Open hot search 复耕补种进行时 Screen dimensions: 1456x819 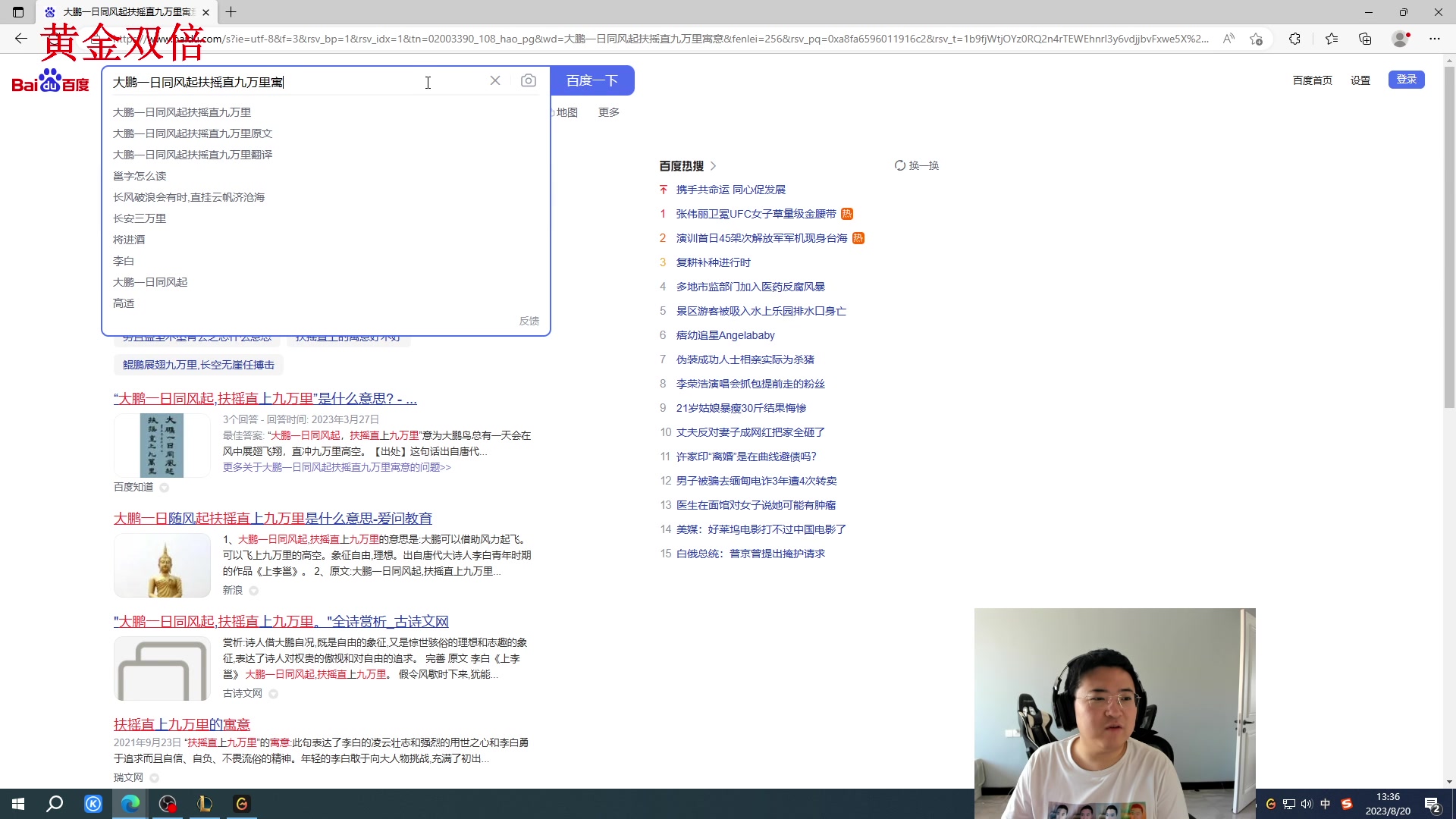tap(714, 262)
